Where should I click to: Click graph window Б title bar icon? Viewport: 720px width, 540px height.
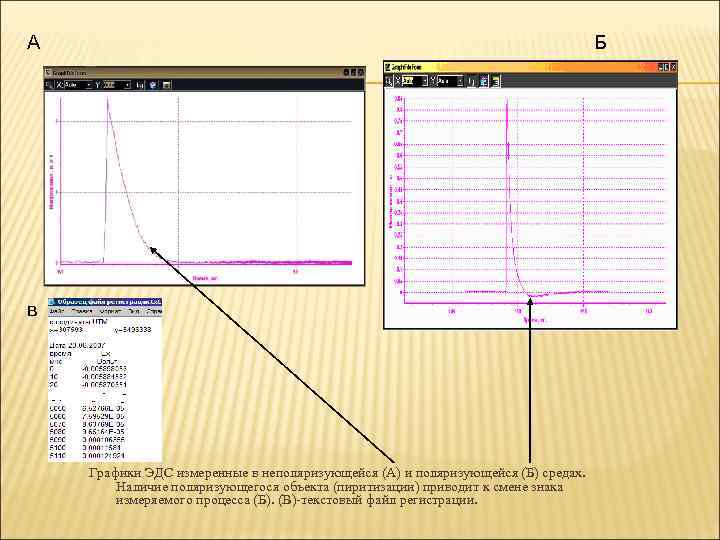pos(388,68)
